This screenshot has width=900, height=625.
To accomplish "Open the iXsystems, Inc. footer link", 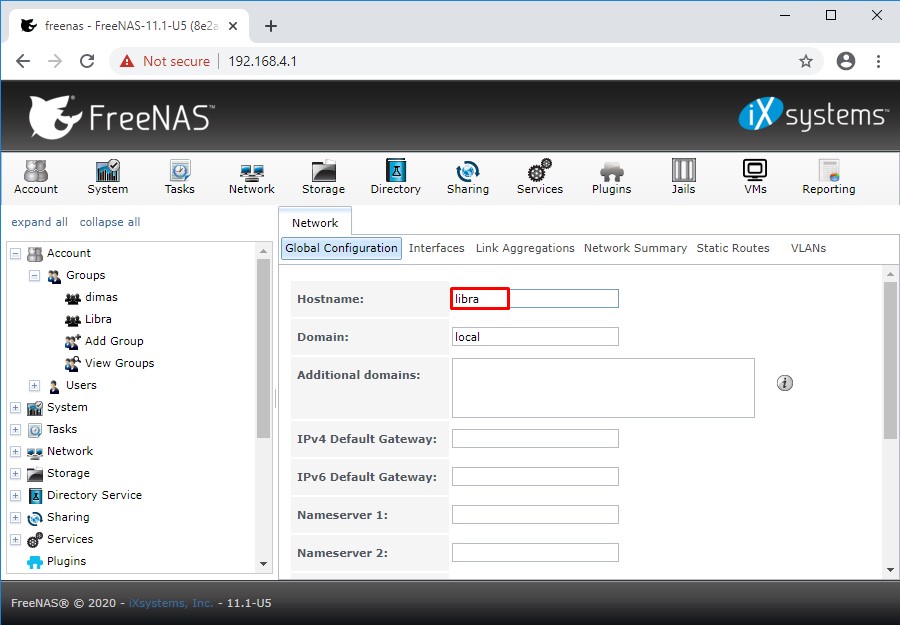I will click(x=170, y=603).
